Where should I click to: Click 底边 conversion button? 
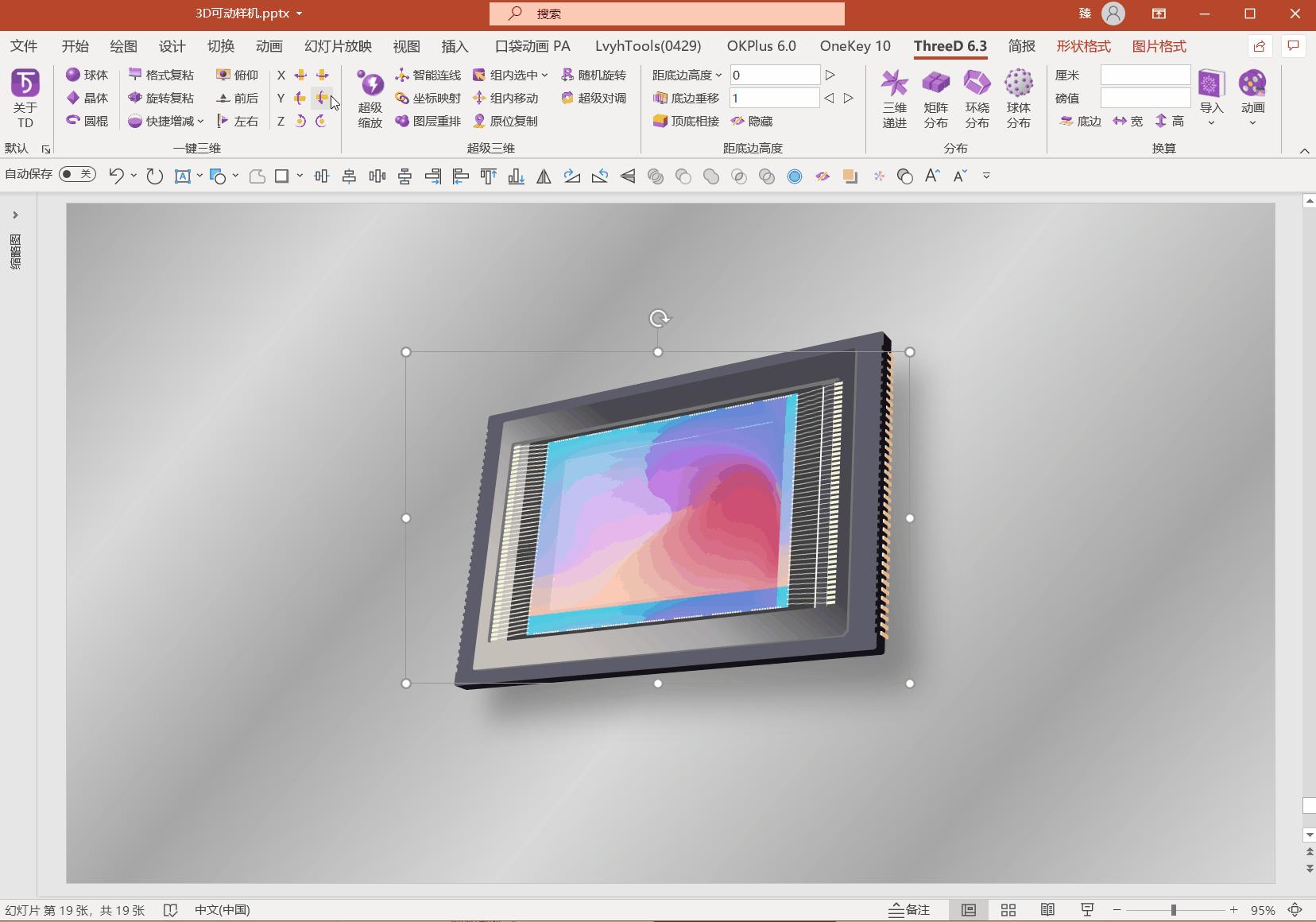coord(1080,121)
